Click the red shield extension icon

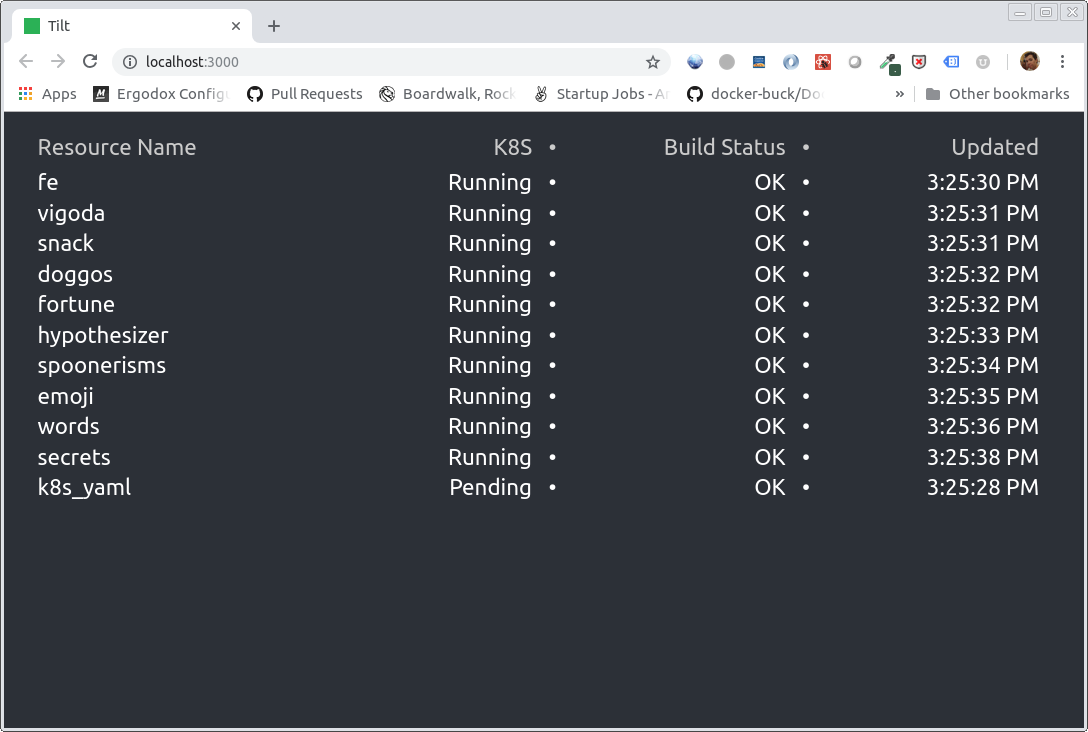pos(919,62)
